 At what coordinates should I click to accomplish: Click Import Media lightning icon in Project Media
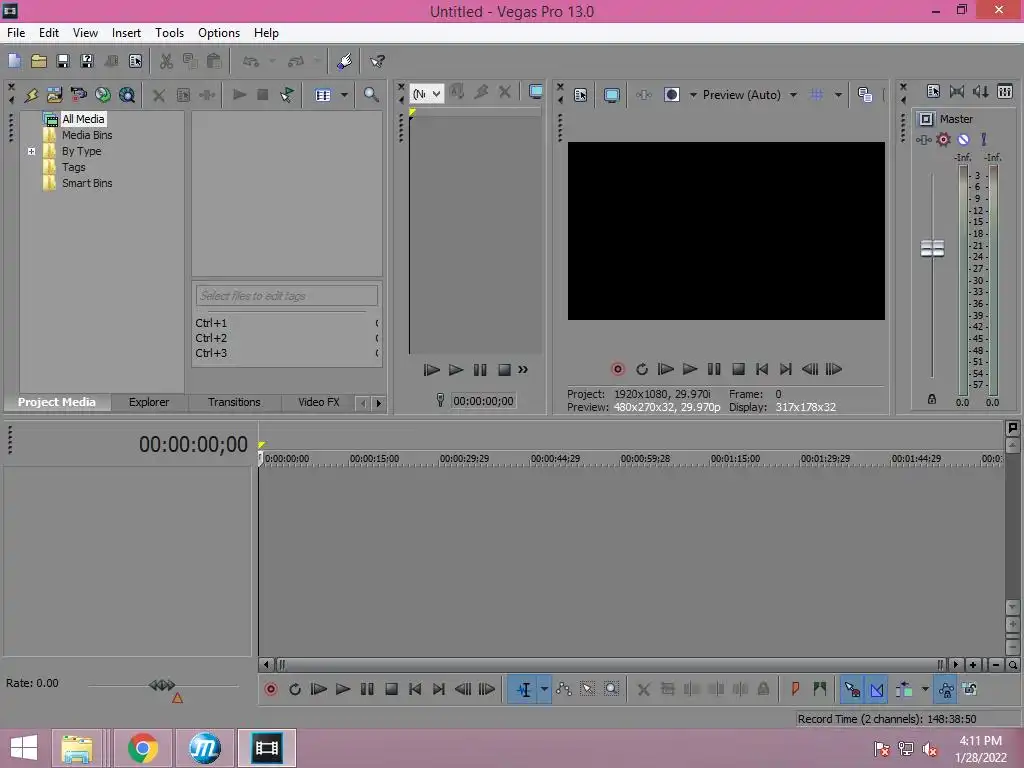pos(31,95)
